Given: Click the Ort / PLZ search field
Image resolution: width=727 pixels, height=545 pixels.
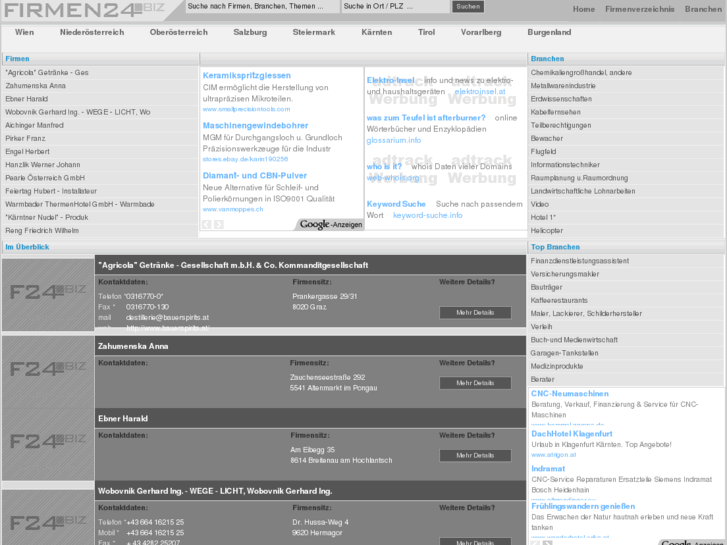Looking at the screenshot, I should pyautogui.click(x=395, y=6).
